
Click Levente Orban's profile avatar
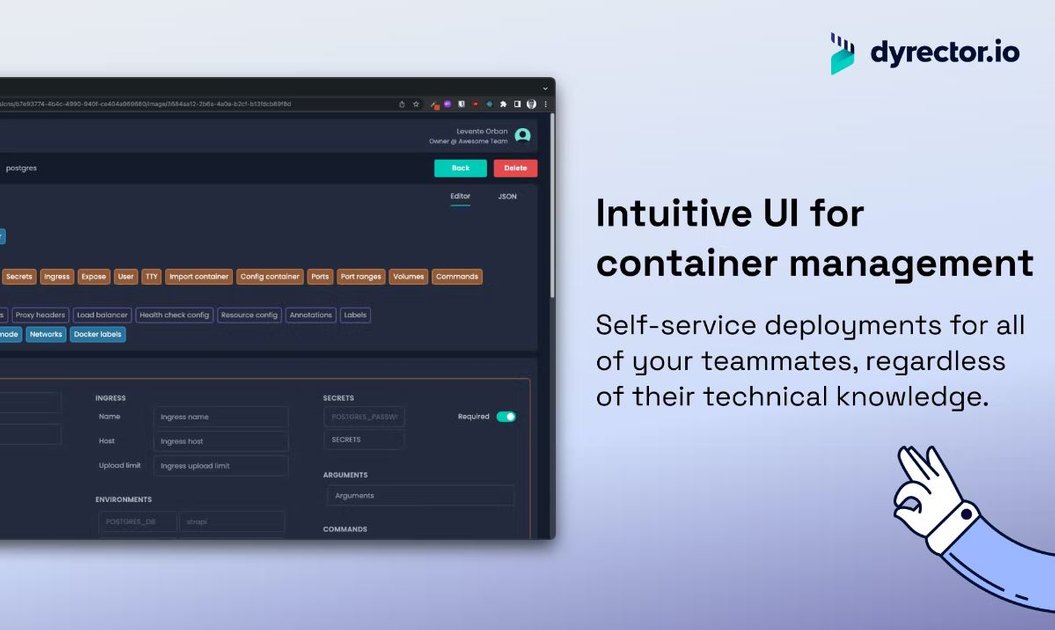tap(521, 135)
